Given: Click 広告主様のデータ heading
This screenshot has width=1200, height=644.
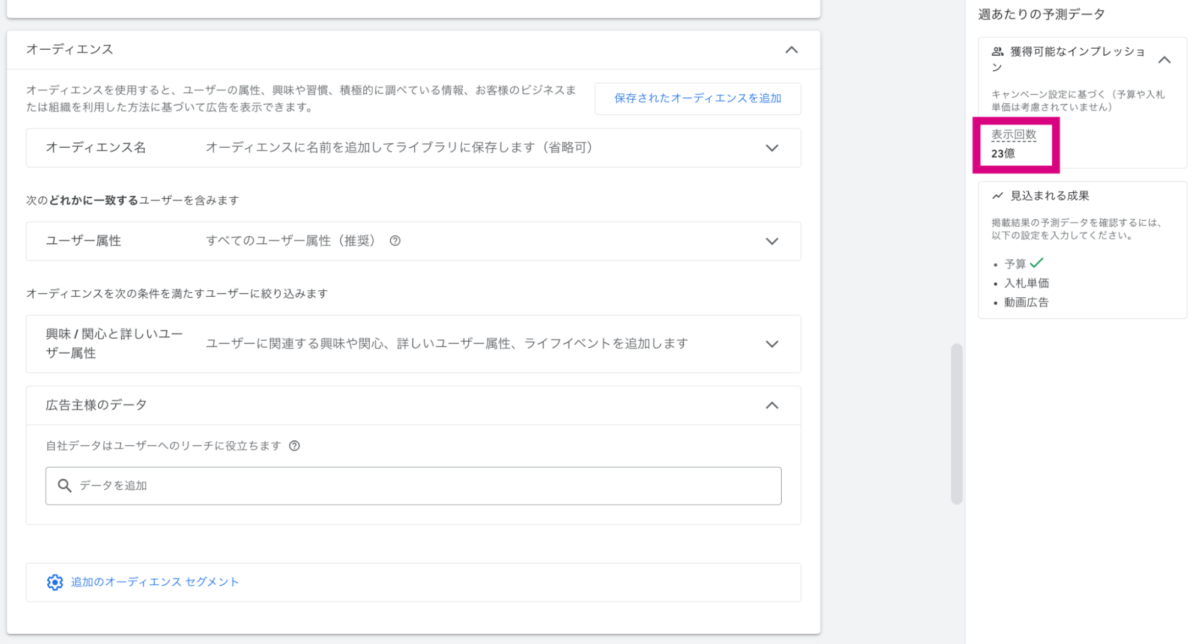Looking at the screenshot, I should [96, 405].
